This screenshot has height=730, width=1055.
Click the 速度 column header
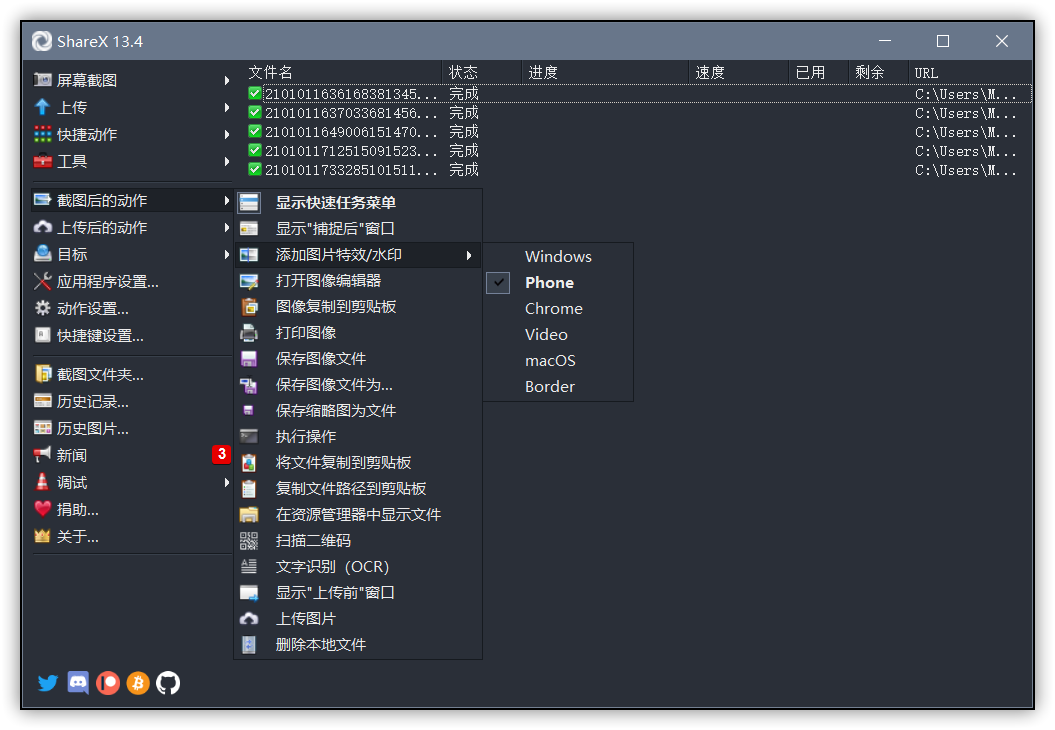coord(739,72)
